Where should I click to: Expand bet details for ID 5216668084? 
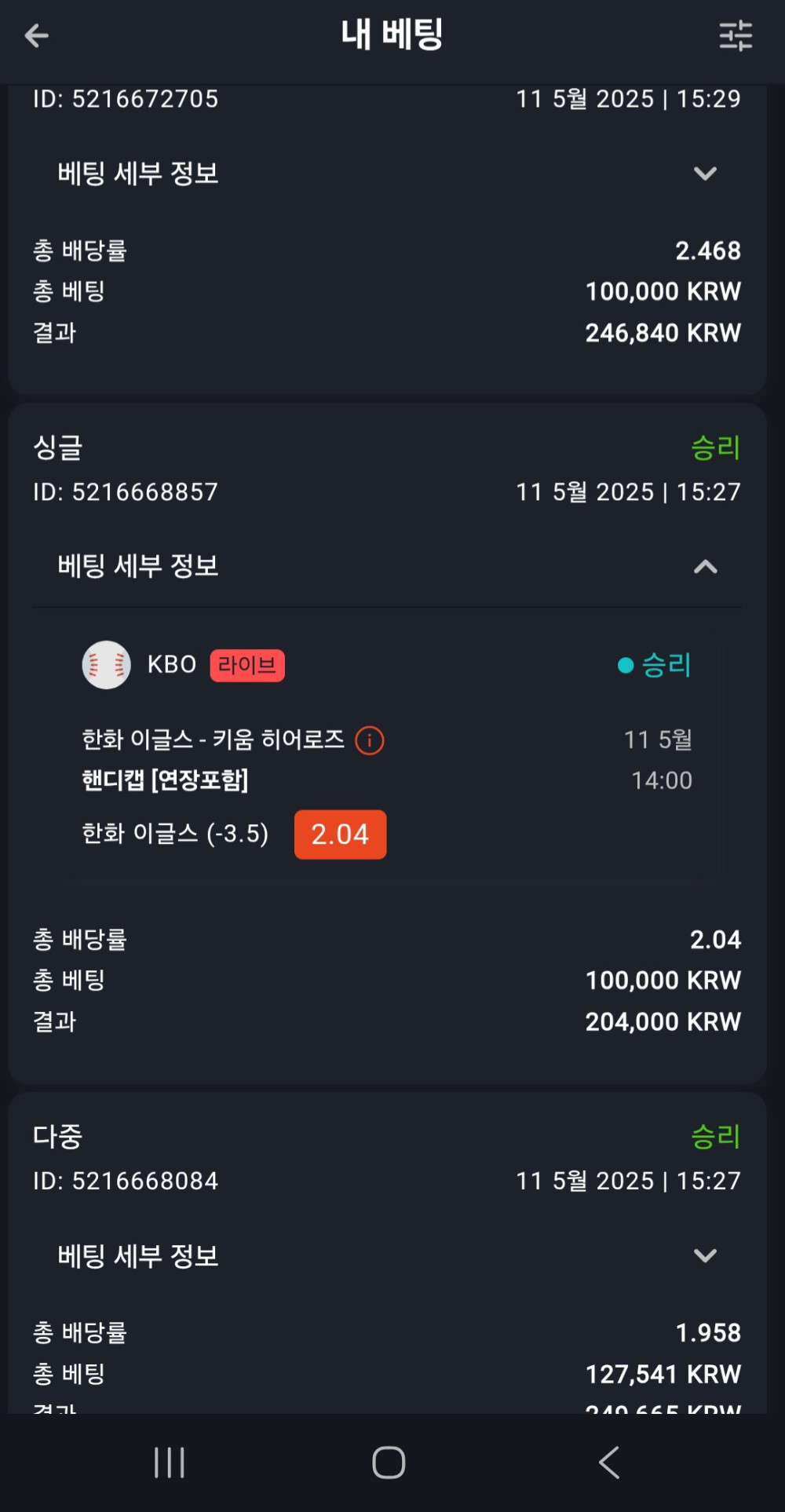705,1255
